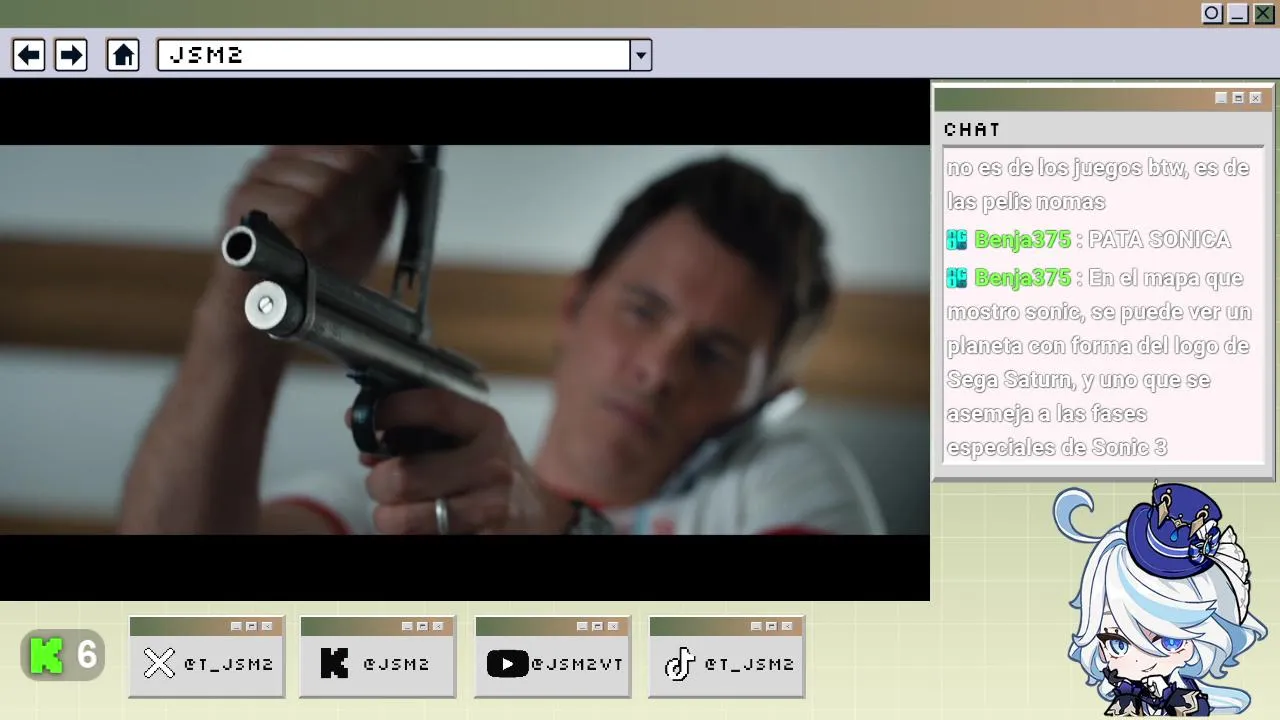
Task: Maximize the TikTok card window
Action: click(x=771, y=626)
